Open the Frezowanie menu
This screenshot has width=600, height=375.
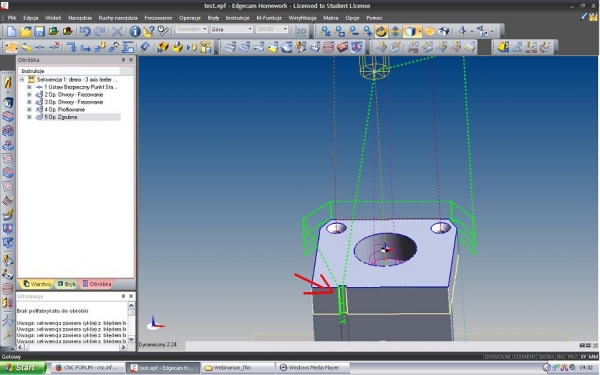pos(158,18)
